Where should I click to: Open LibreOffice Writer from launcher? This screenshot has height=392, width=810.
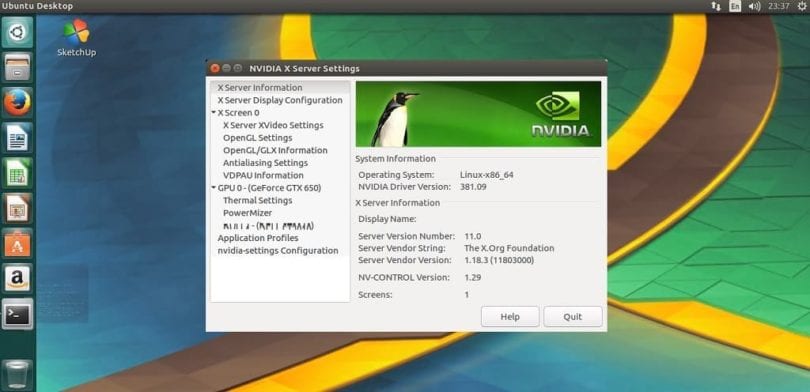pos(18,137)
